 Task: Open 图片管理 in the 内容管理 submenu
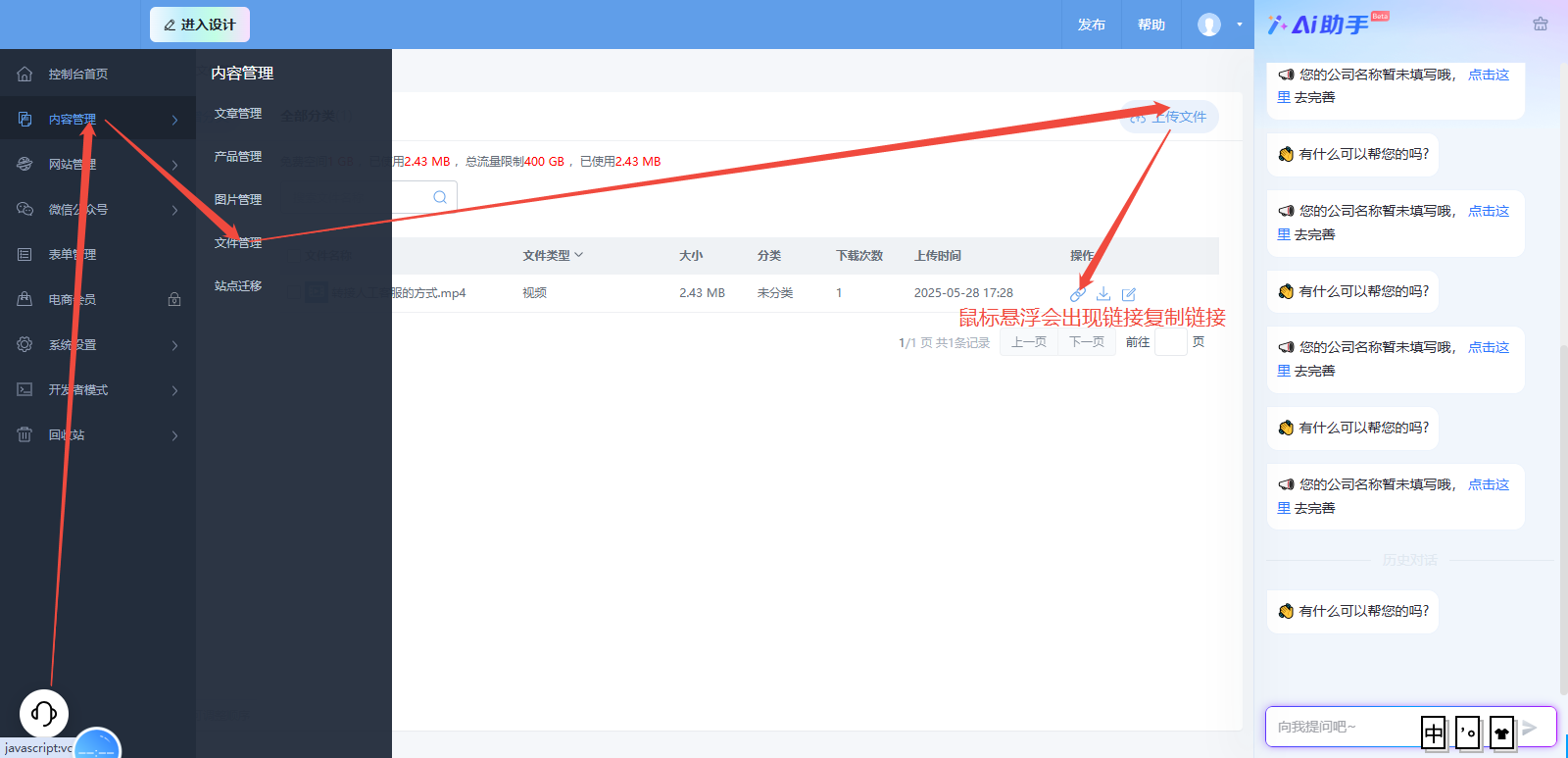tap(238, 200)
